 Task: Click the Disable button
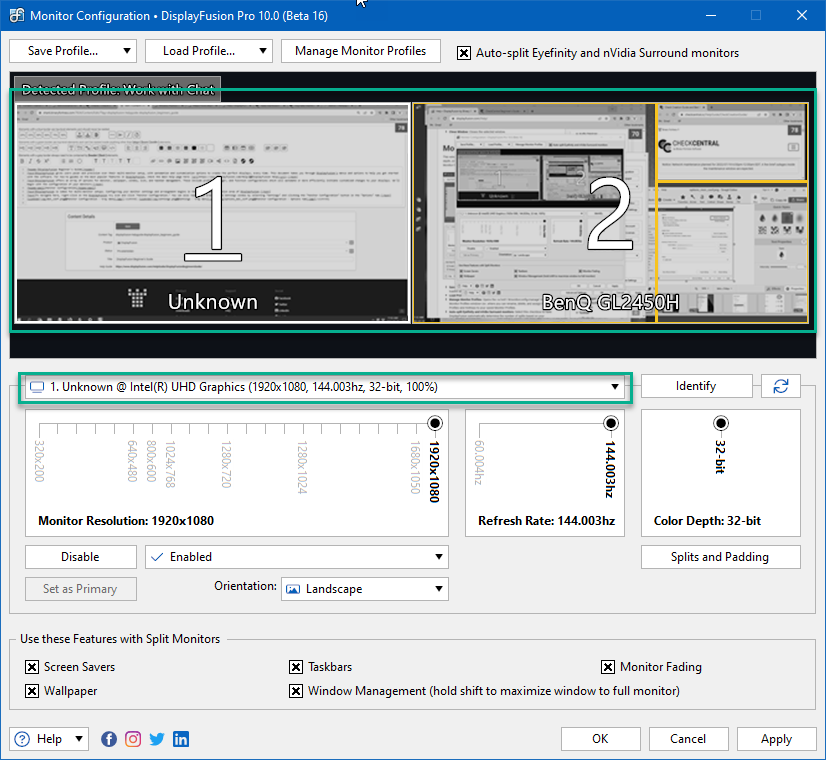81,557
